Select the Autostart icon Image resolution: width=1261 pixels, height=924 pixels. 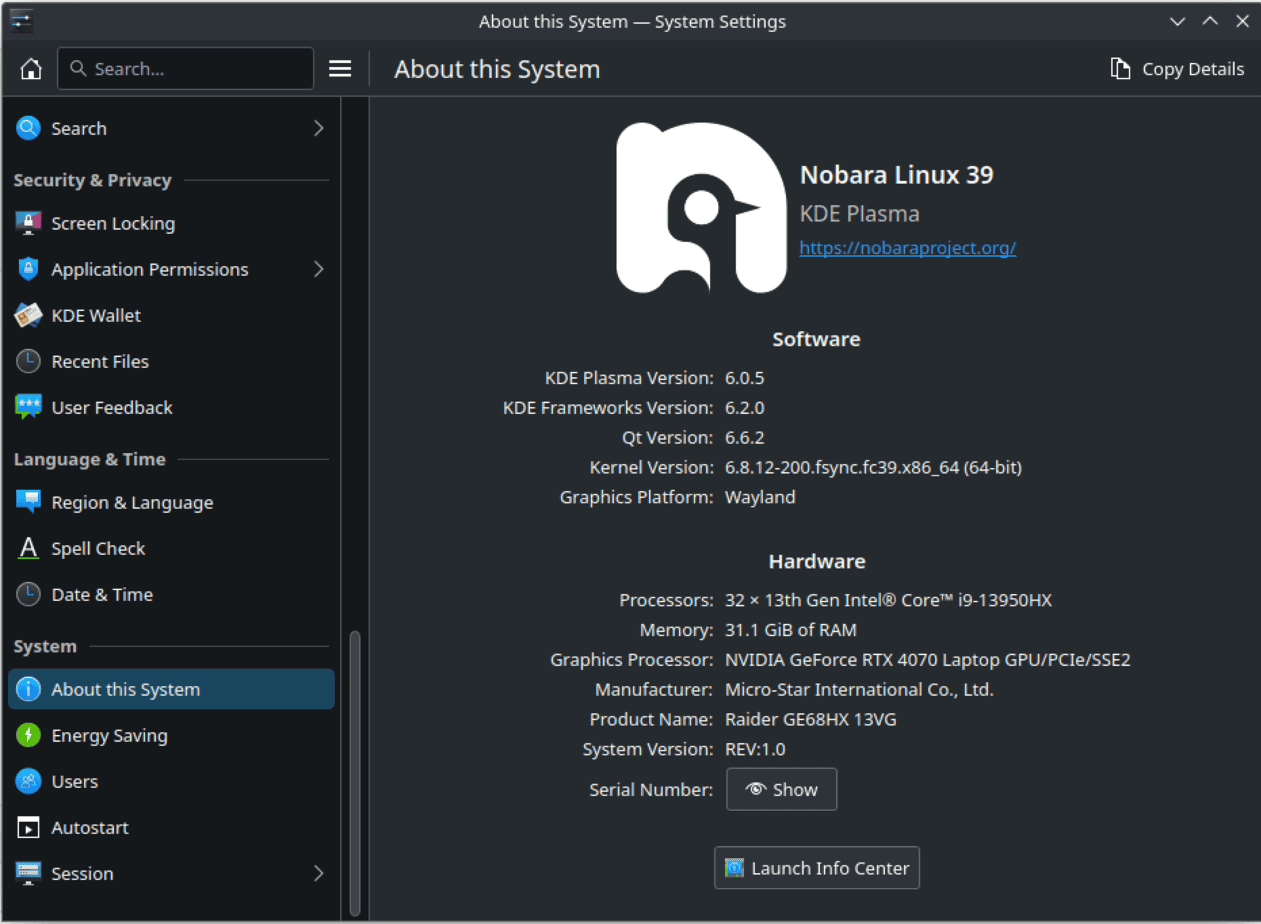[28, 827]
